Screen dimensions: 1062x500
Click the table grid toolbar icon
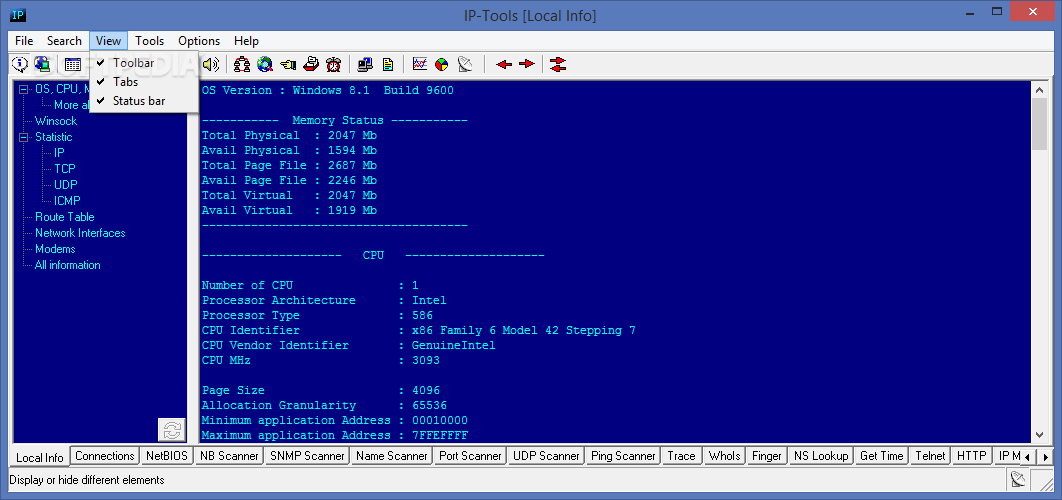73,64
